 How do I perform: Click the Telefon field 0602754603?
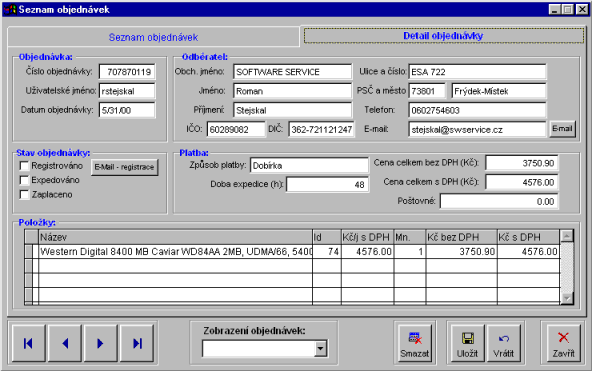[x=477, y=110]
